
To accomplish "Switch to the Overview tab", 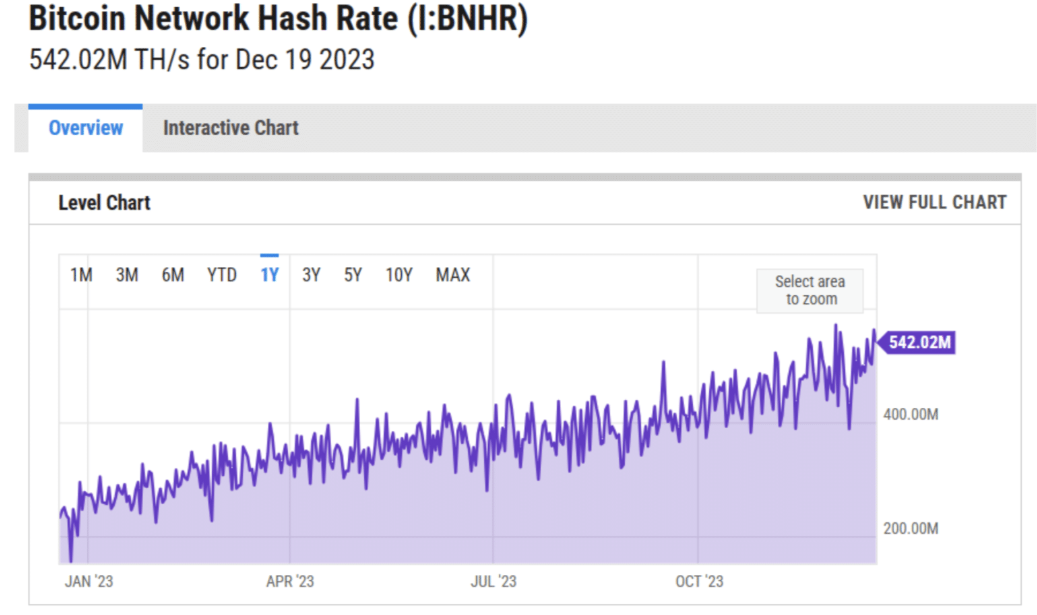I will [x=86, y=128].
